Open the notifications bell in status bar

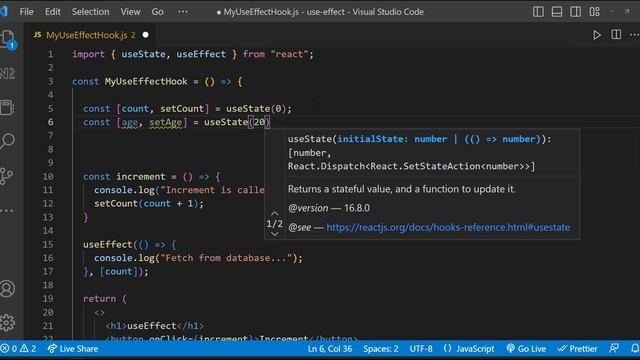coord(635,349)
